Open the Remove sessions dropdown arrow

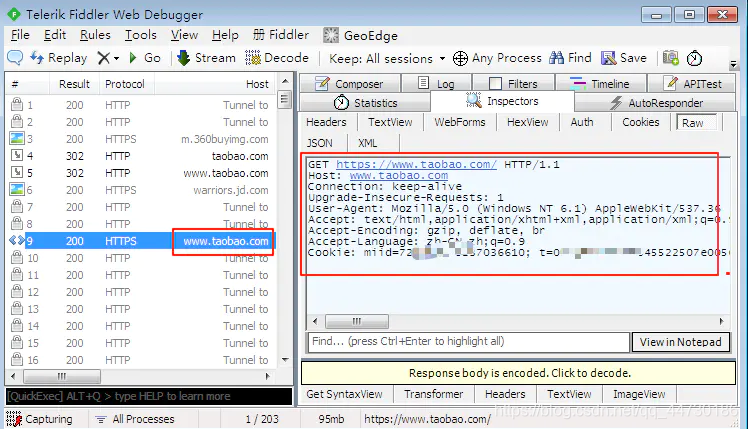116,59
